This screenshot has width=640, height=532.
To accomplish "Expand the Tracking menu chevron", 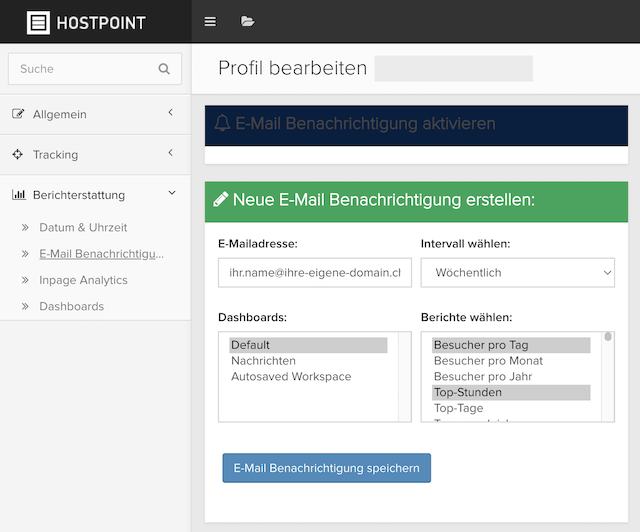I will tap(171, 153).
